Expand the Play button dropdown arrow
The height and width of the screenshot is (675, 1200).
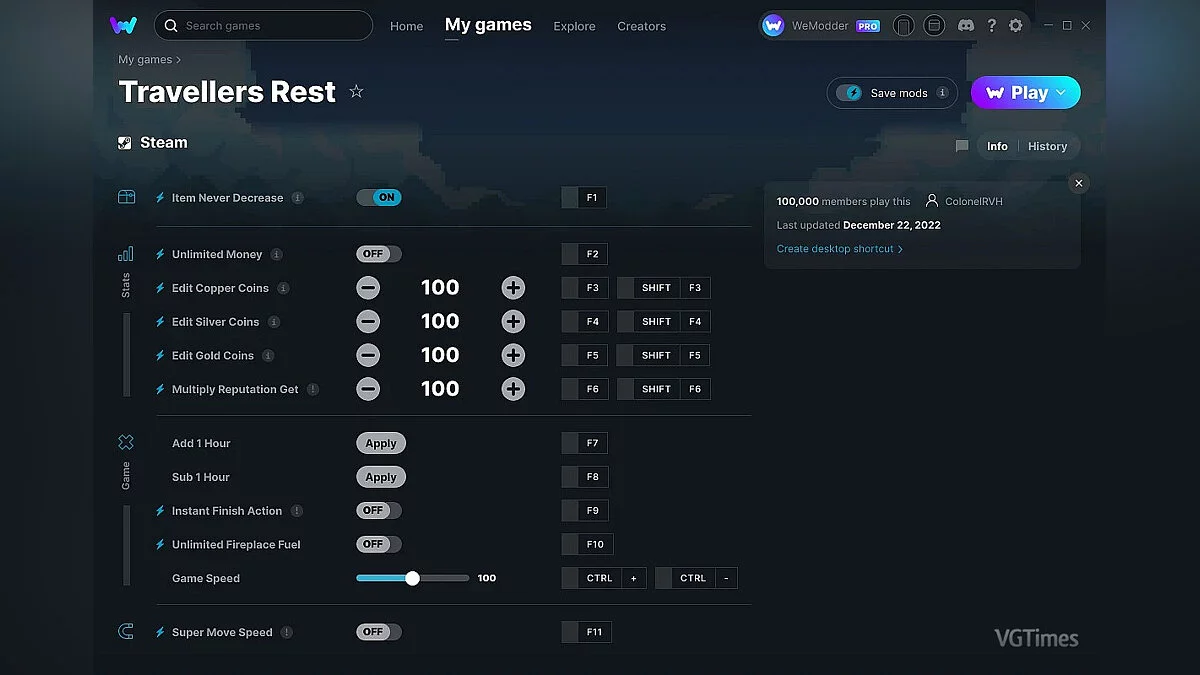1062,93
